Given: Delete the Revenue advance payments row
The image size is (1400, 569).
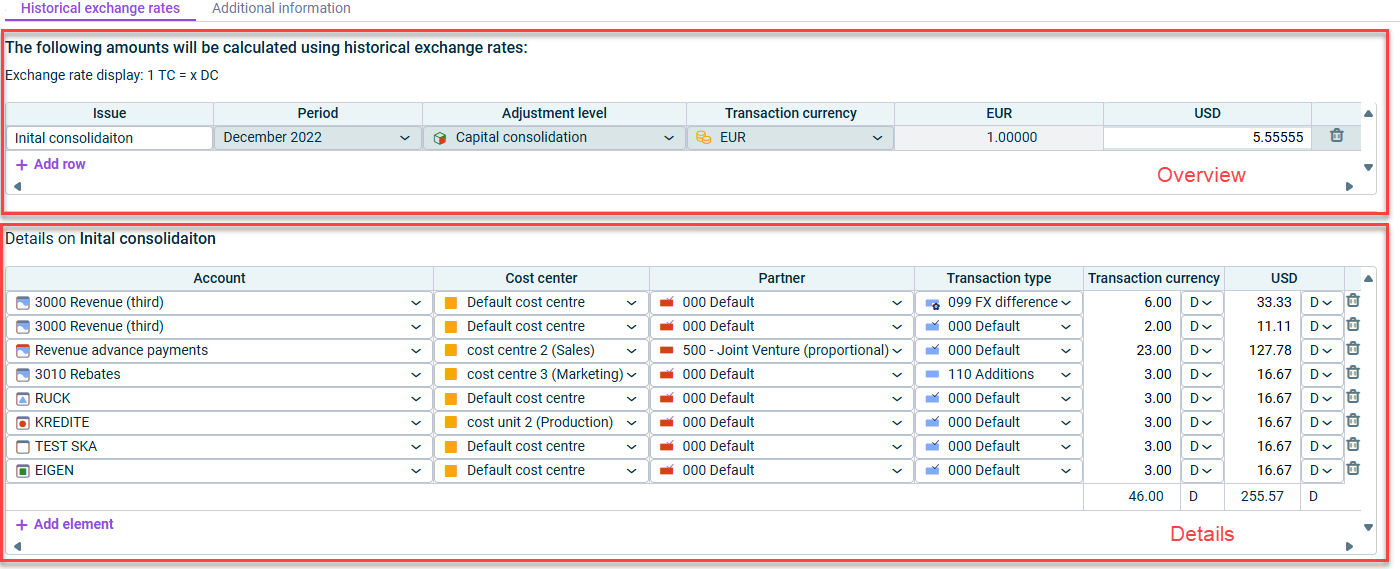Looking at the screenshot, I should pos(1353,349).
